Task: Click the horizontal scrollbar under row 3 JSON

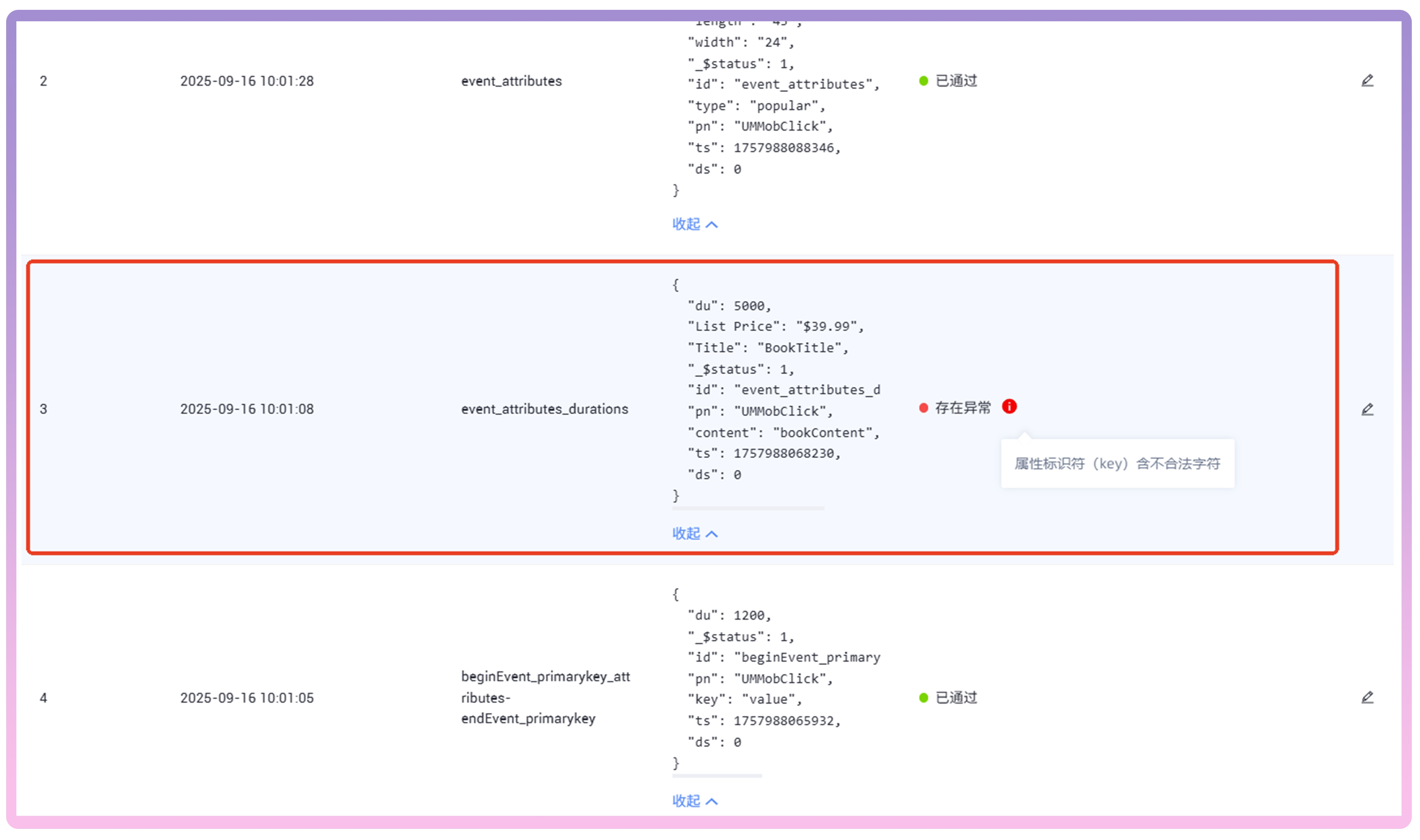Action: pos(747,508)
